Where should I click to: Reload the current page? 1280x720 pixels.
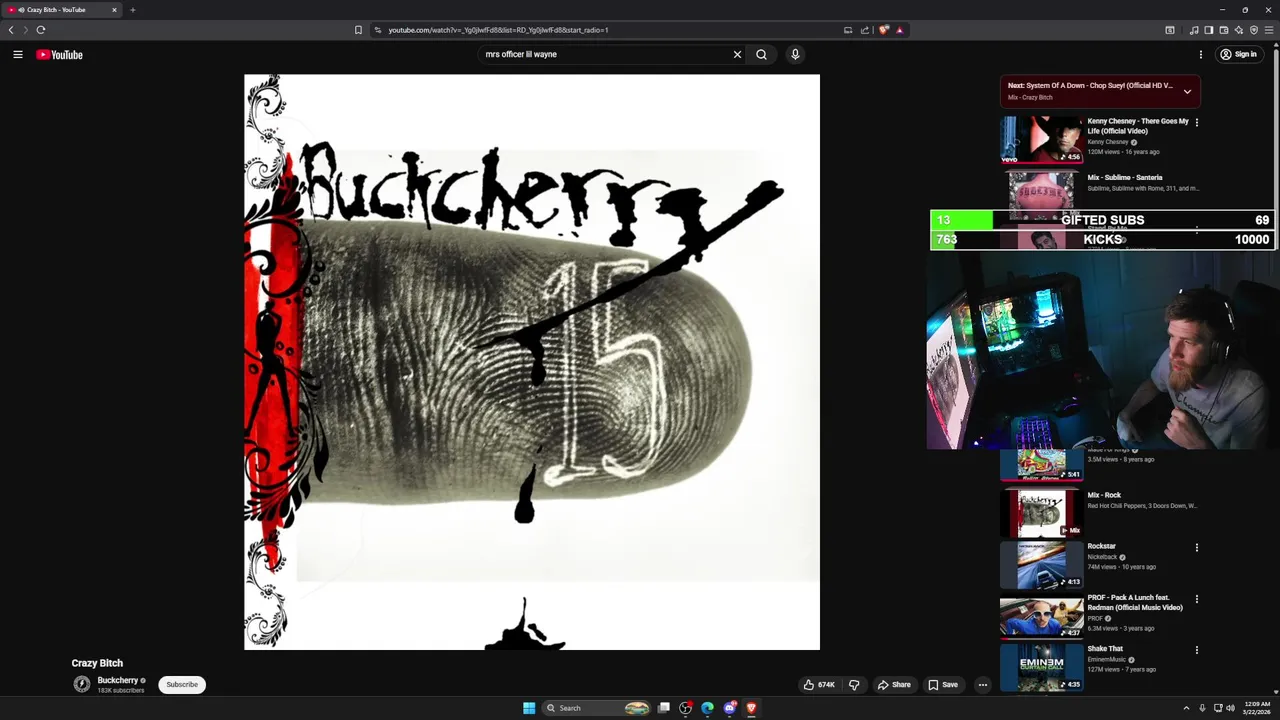point(41,30)
